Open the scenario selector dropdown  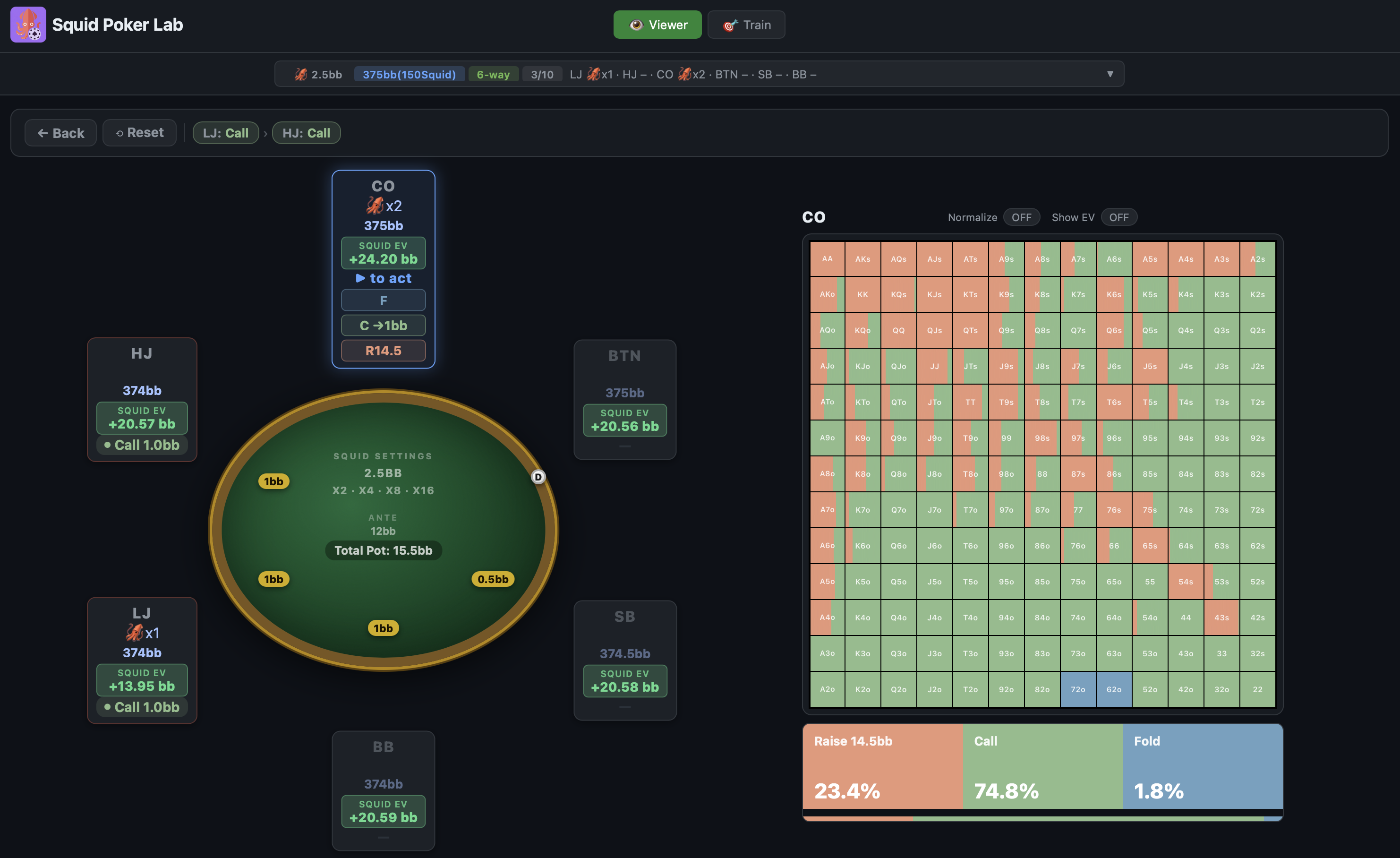1110,74
